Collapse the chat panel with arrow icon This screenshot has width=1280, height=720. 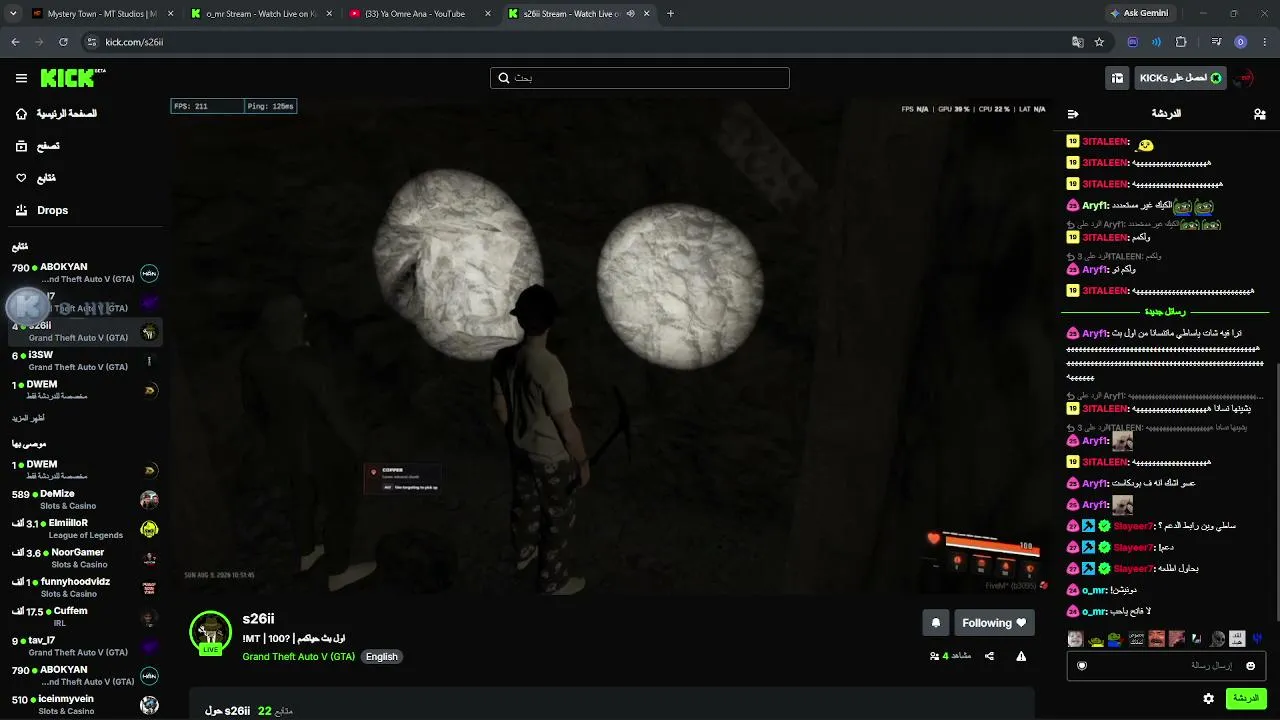[x=1073, y=114]
